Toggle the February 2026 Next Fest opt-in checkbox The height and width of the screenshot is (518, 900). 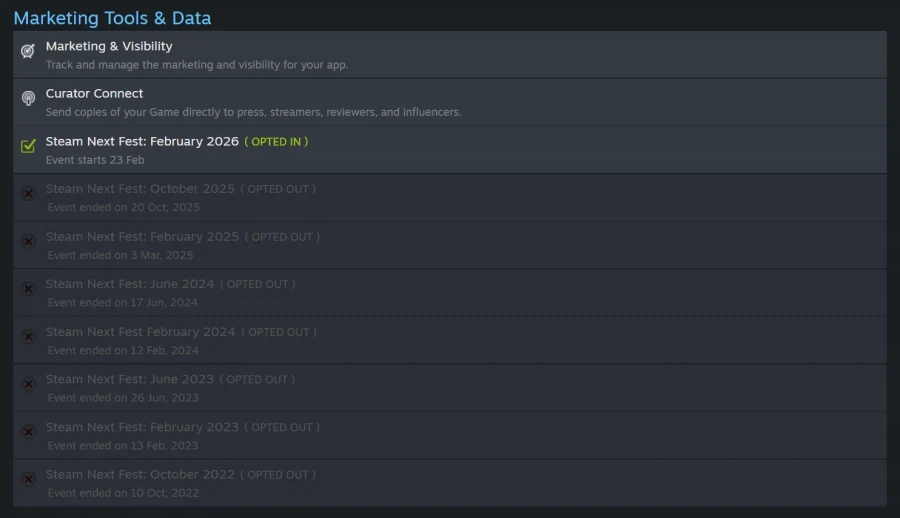28,146
